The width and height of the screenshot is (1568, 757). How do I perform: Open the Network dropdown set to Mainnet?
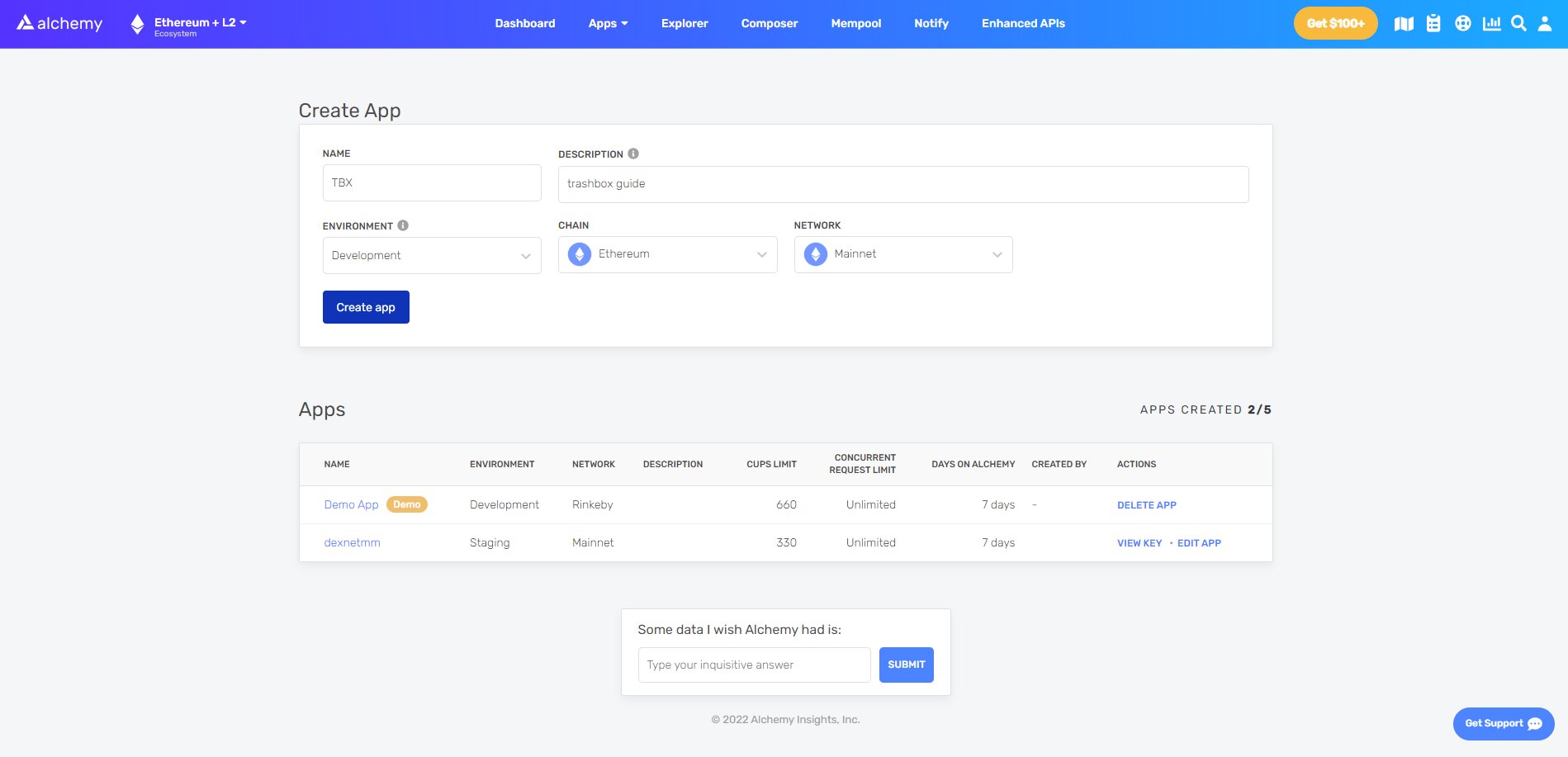pos(903,254)
